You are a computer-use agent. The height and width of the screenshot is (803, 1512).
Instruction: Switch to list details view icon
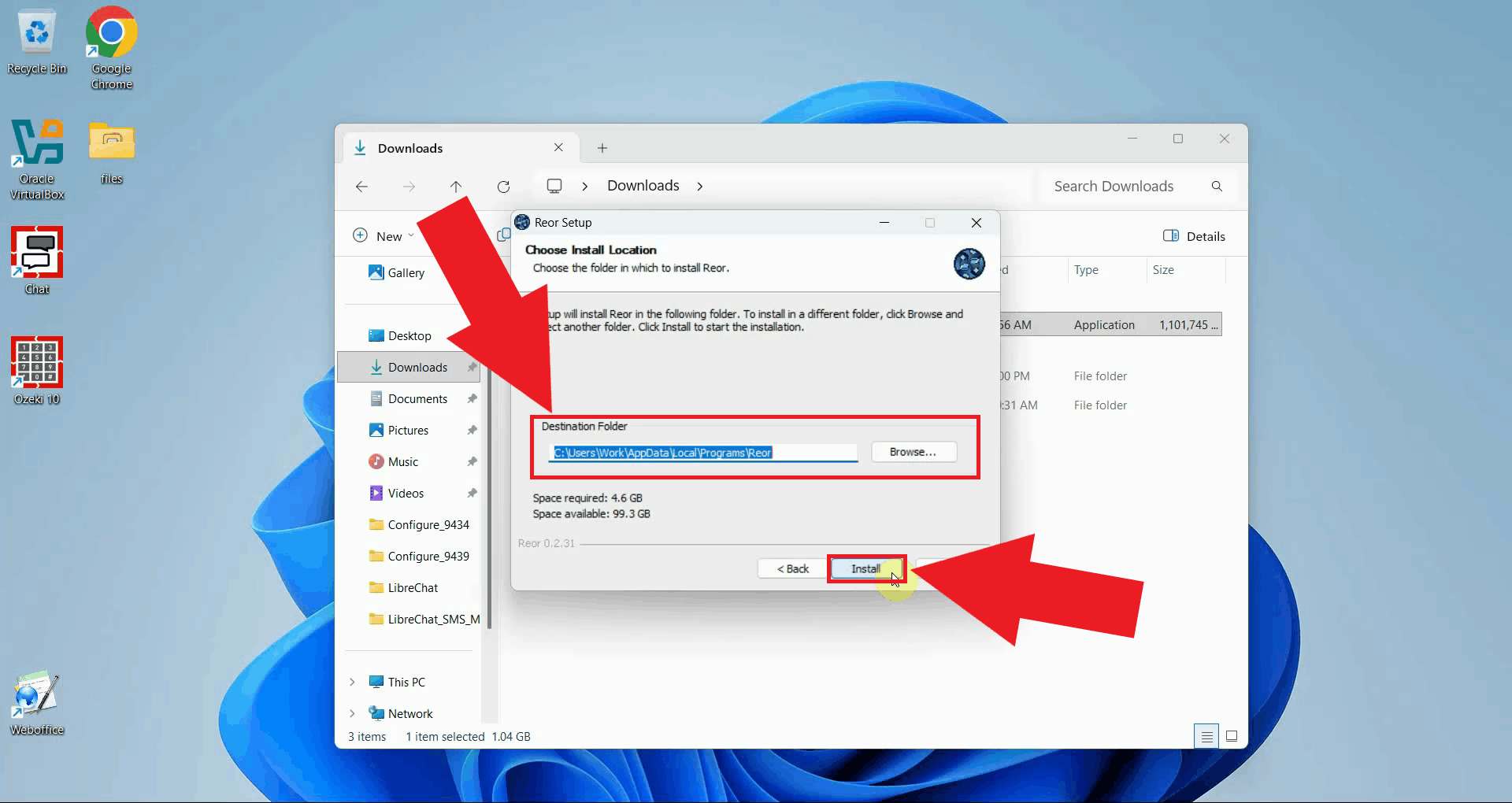click(x=1206, y=736)
